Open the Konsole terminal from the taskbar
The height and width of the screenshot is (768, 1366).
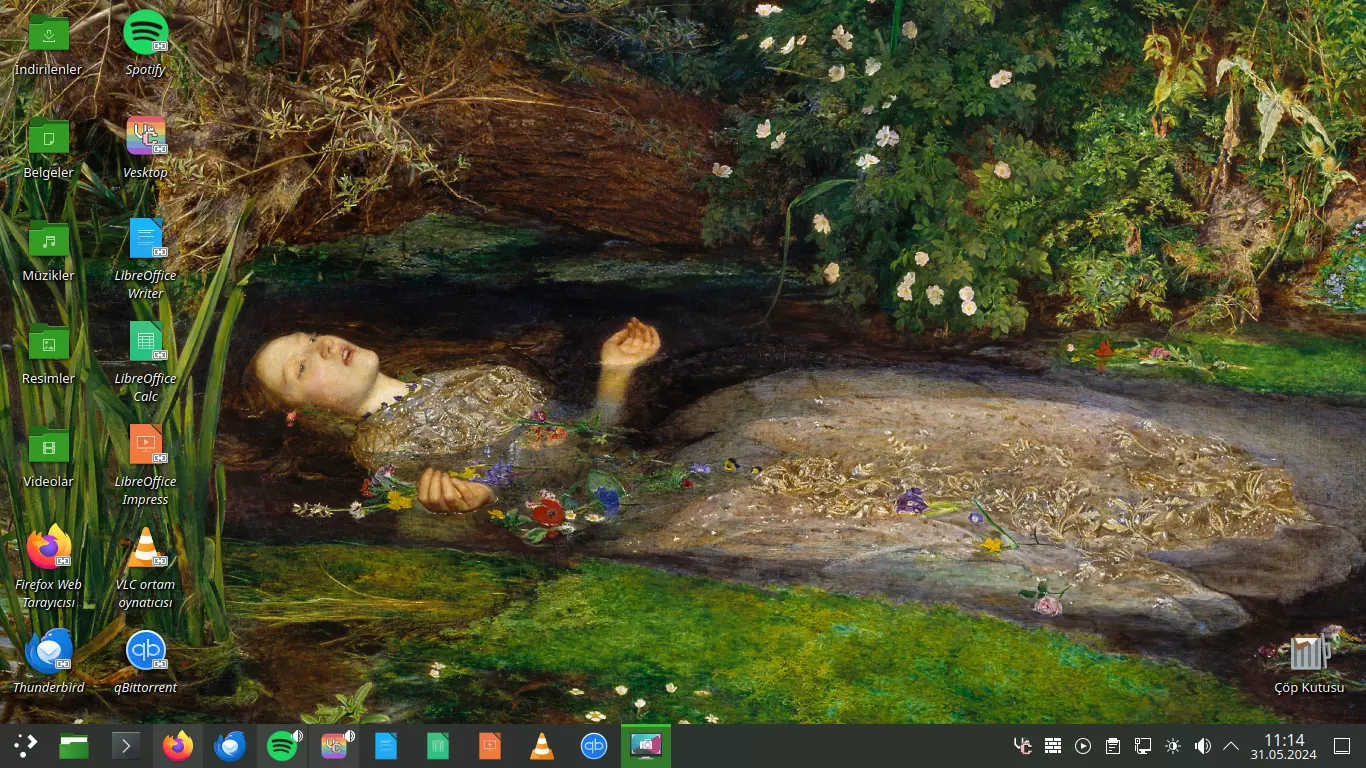[126, 746]
